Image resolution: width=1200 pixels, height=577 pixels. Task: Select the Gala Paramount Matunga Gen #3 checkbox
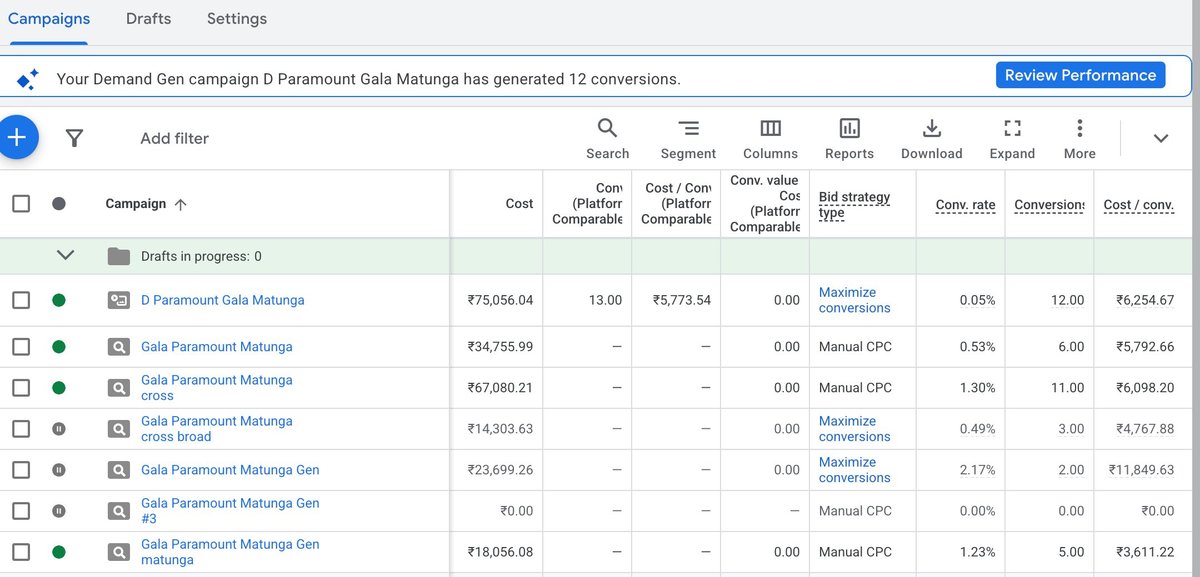click(21, 511)
